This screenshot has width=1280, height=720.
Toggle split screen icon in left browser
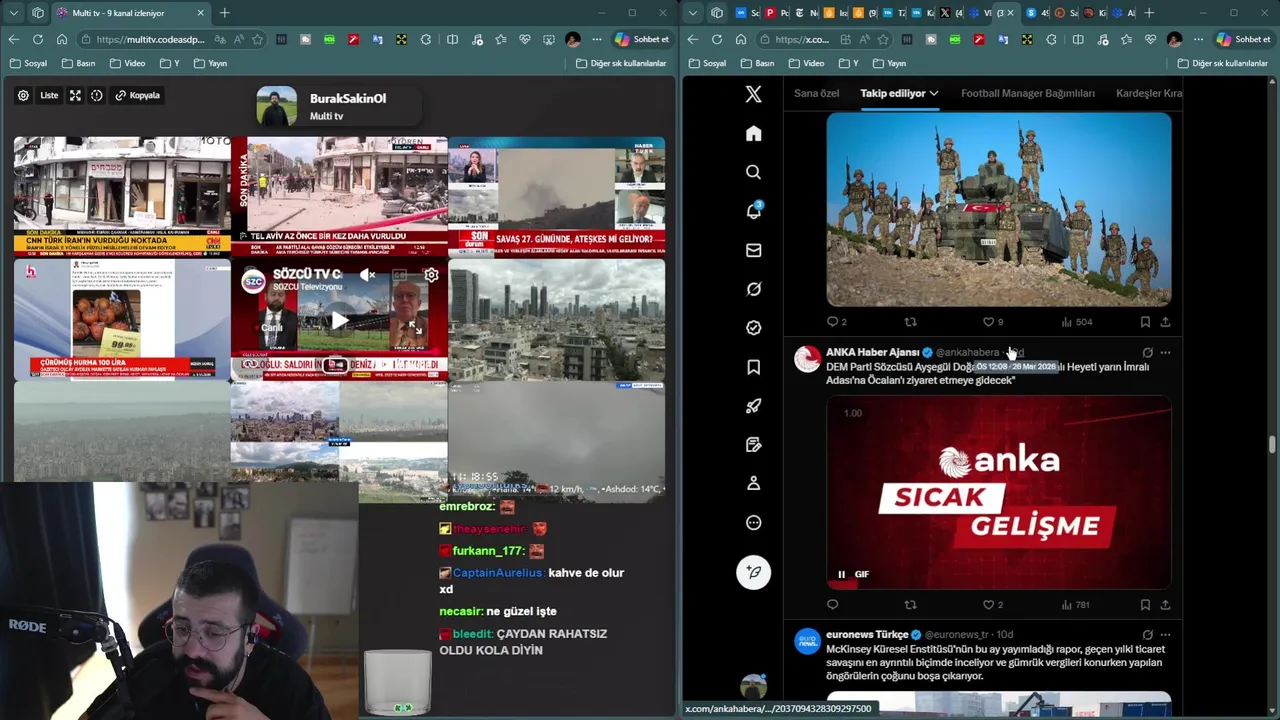[x=453, y=39]
